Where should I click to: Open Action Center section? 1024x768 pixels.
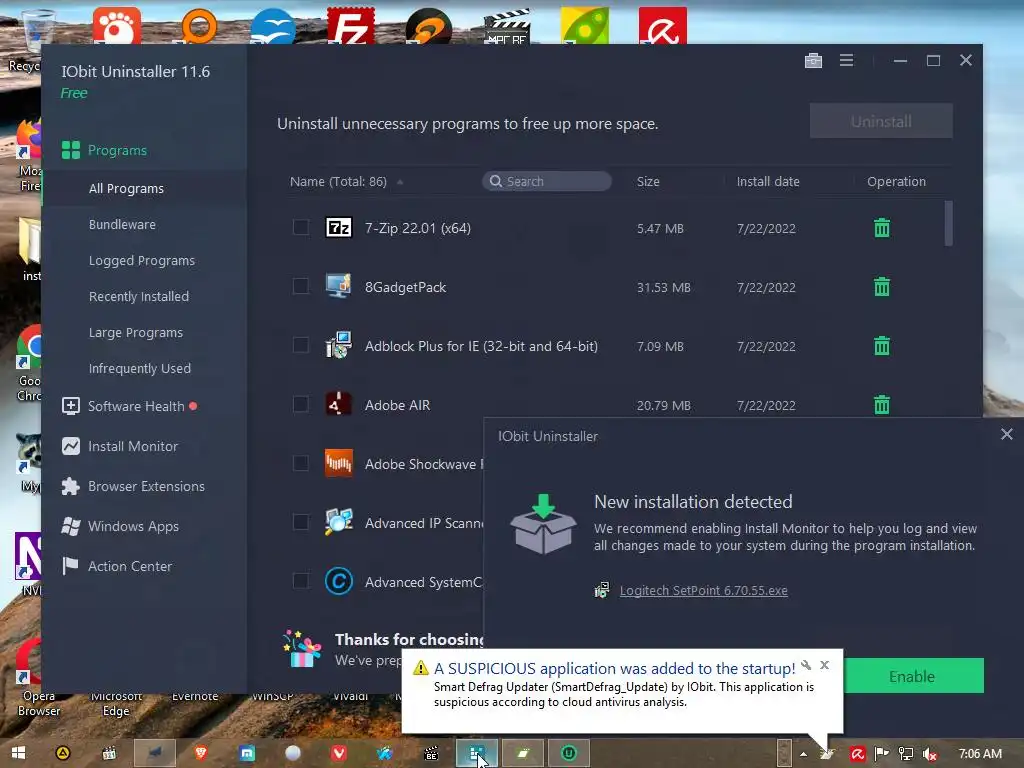click(116, 566)
